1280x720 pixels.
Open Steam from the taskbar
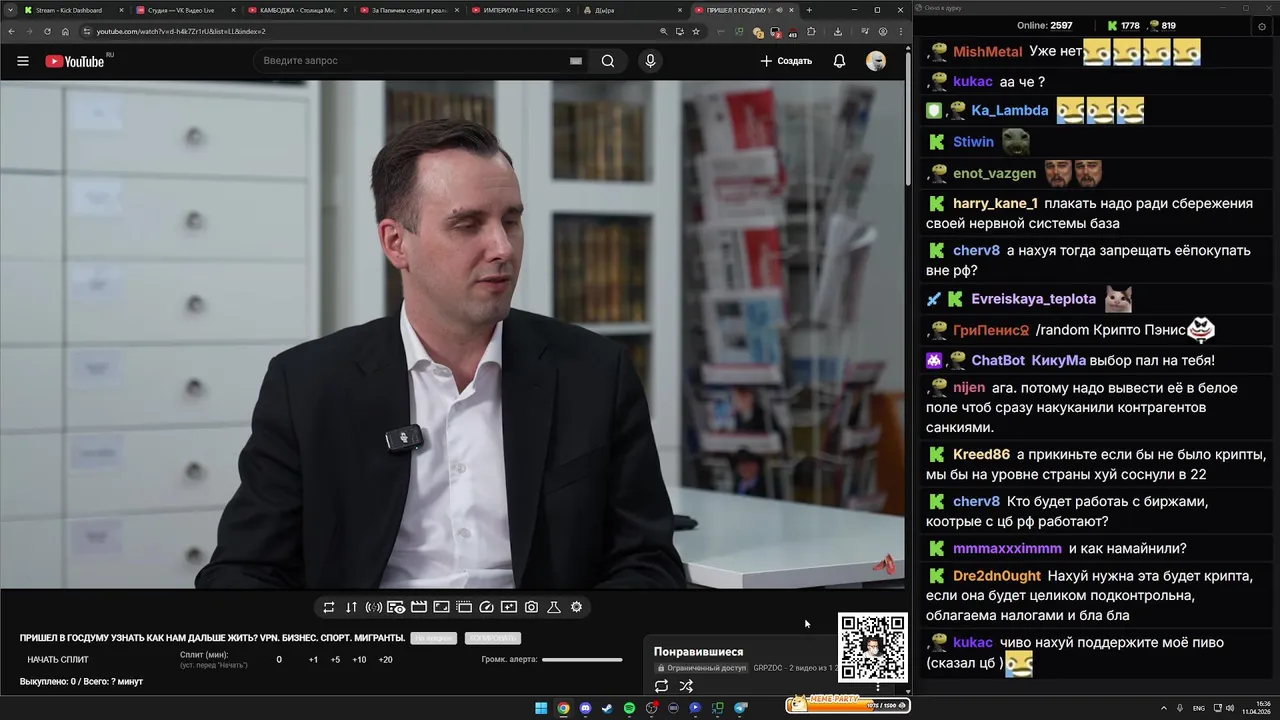point(607,708)
